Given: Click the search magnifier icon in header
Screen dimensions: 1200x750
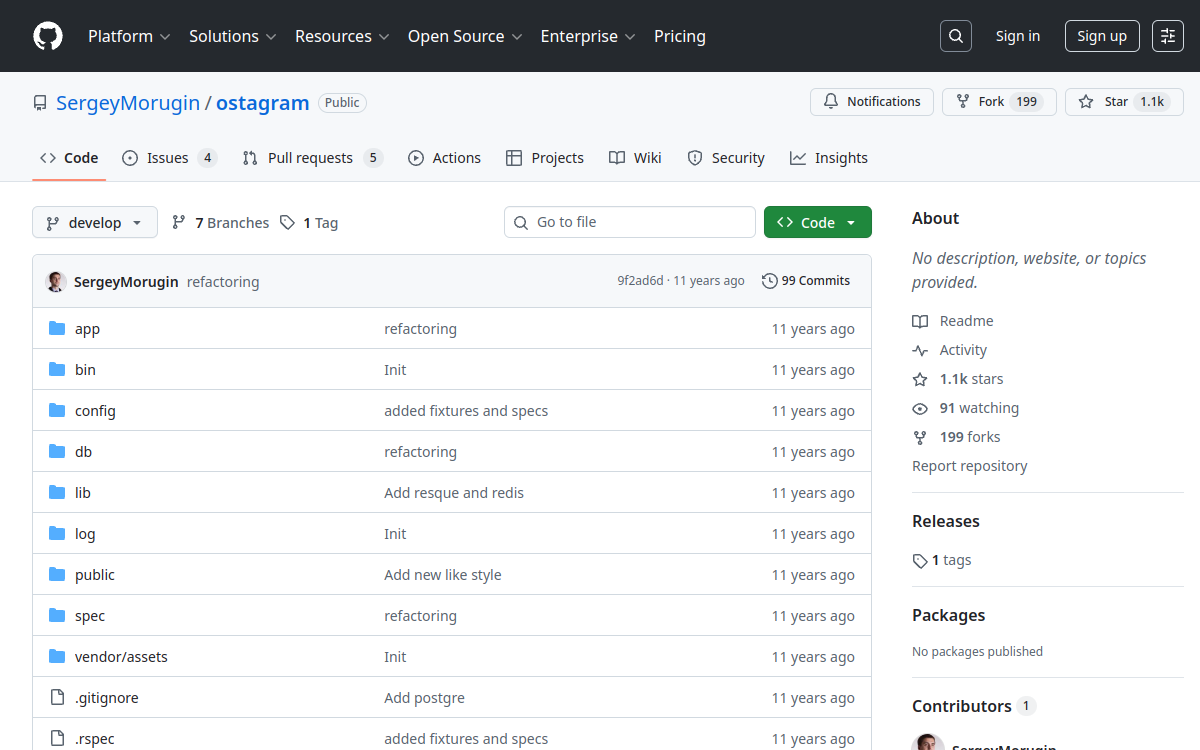Looking at the screenshot, I should coord(955,36).
